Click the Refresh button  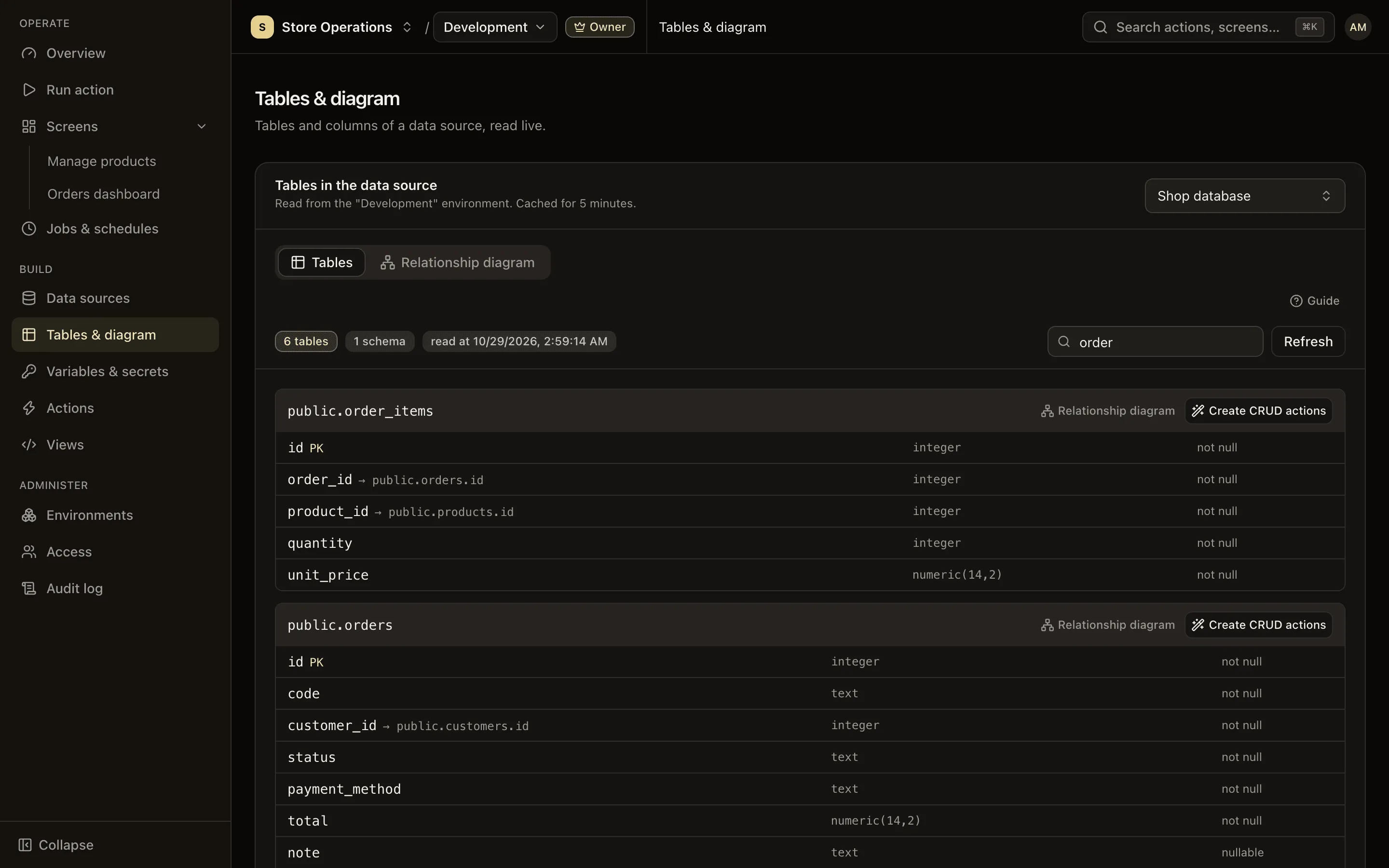(1308, 341)
